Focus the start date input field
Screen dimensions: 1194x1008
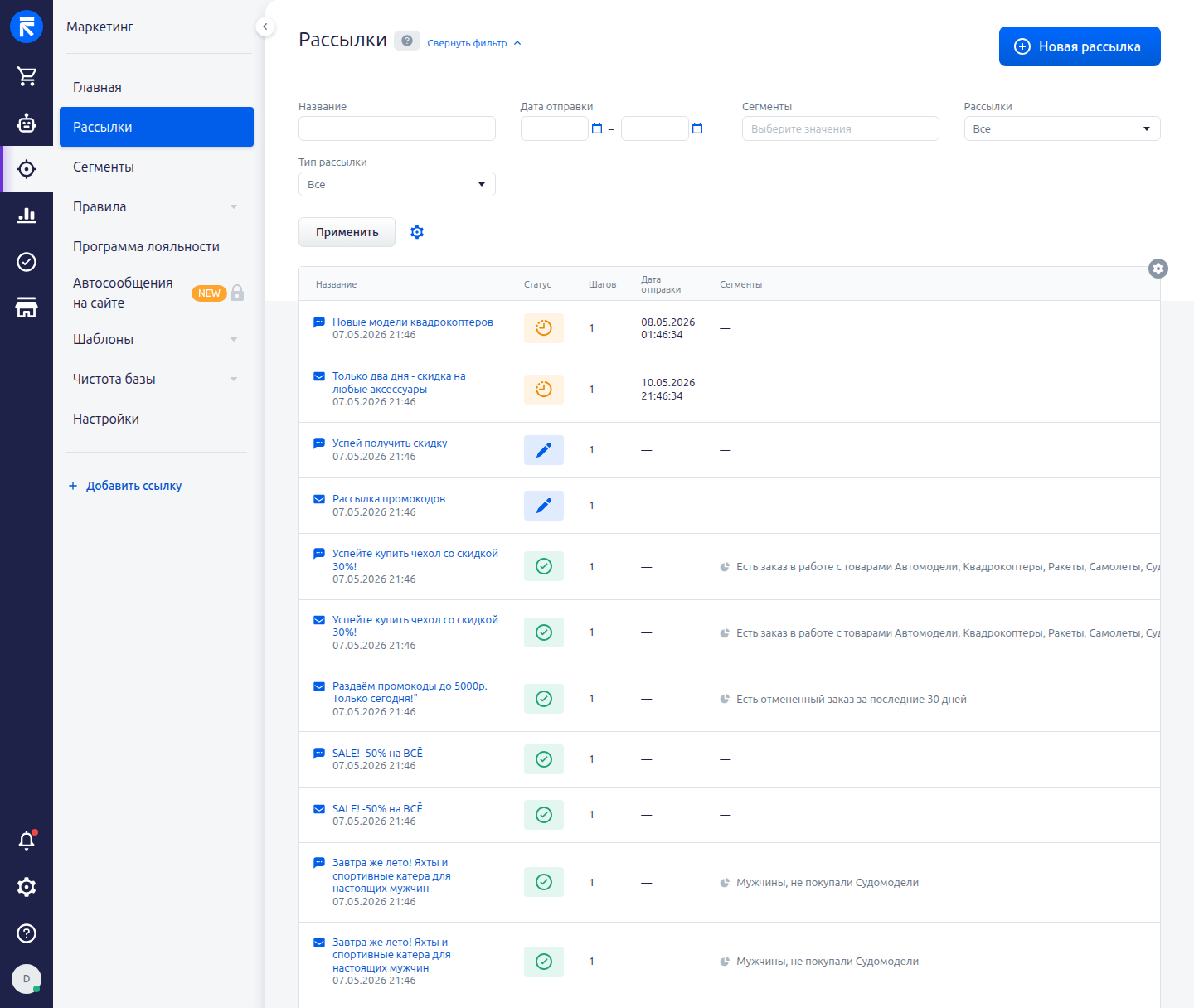(x=555, y=128)
